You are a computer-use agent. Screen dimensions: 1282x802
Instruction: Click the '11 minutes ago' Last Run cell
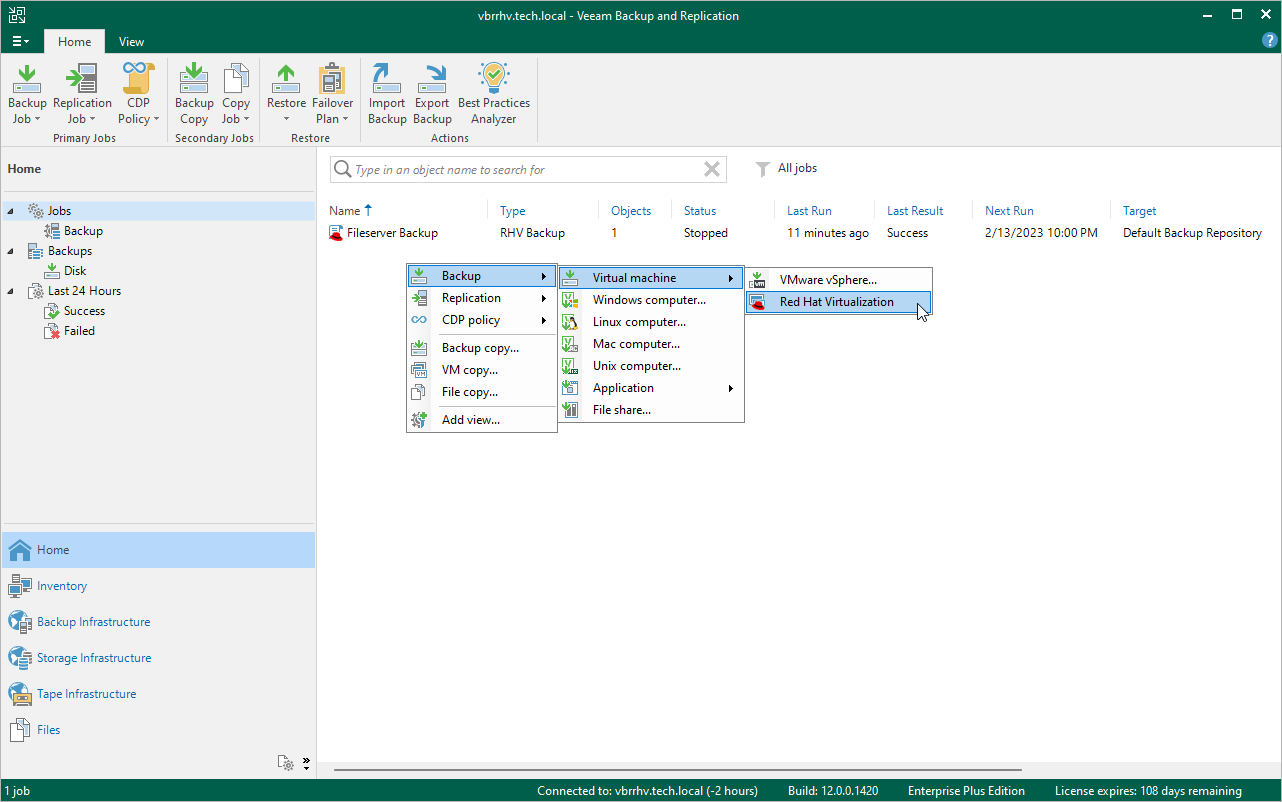[x=827, y=233]
